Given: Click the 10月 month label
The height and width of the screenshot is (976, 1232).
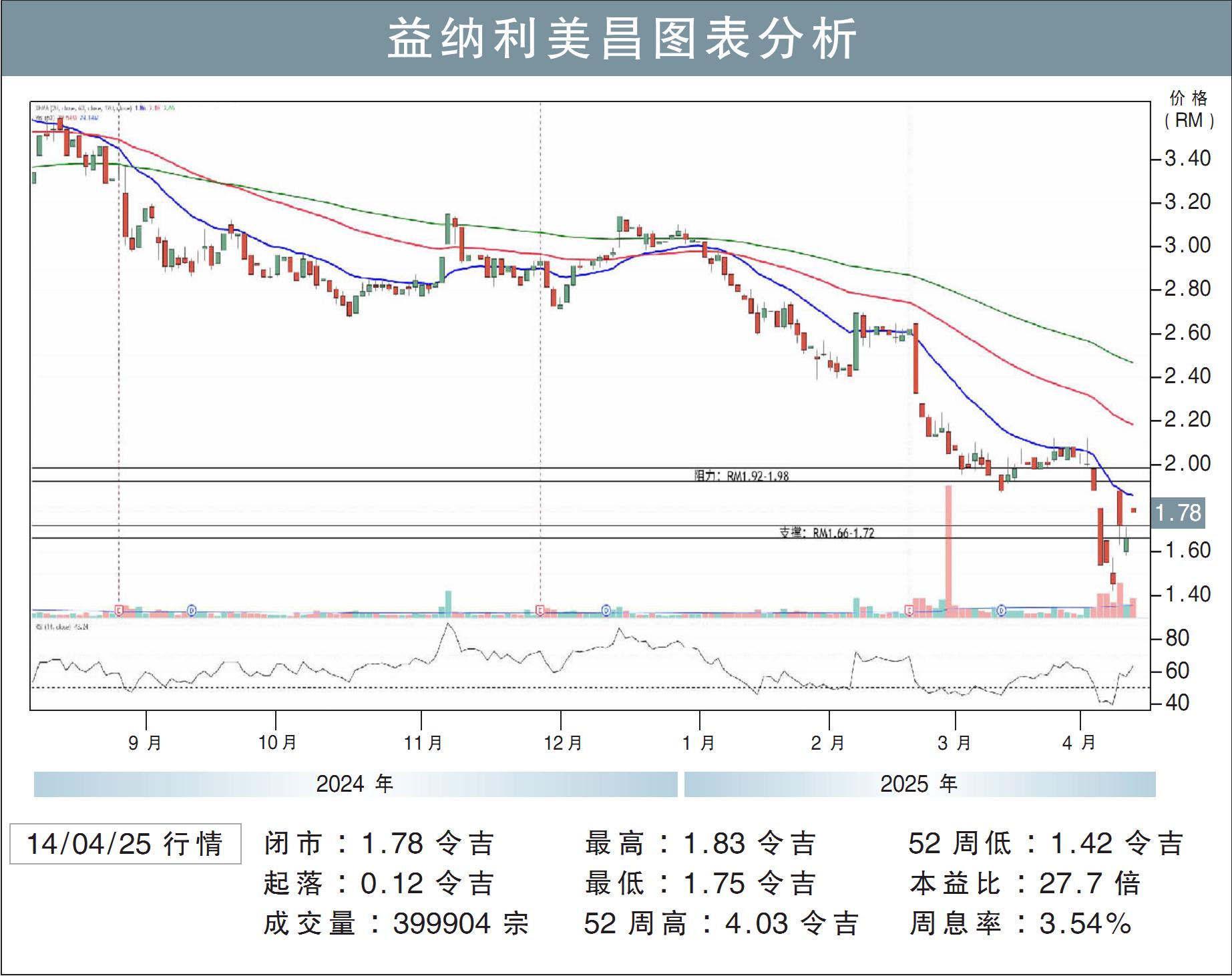Looking at the screenshot, I should coord(278,742).
